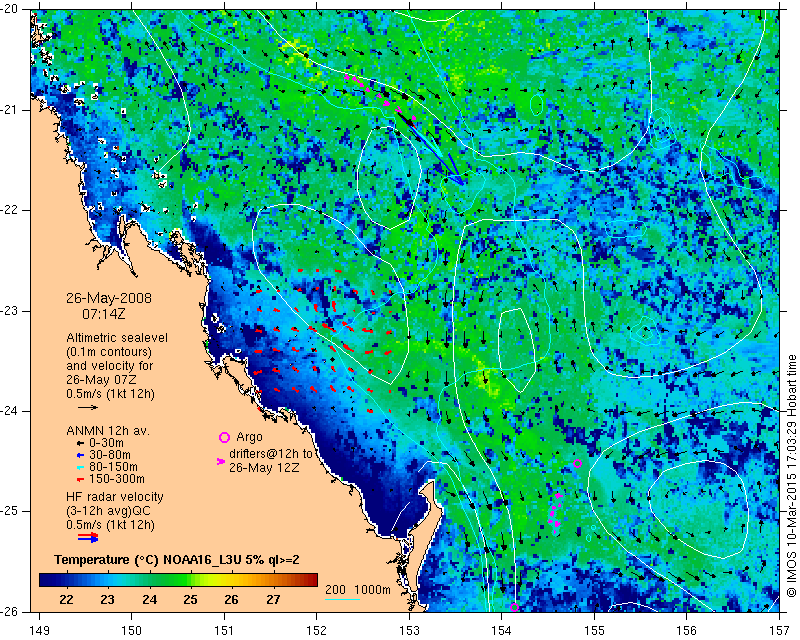Click the '26-May-2008' date text

click(x=109, y=298)
